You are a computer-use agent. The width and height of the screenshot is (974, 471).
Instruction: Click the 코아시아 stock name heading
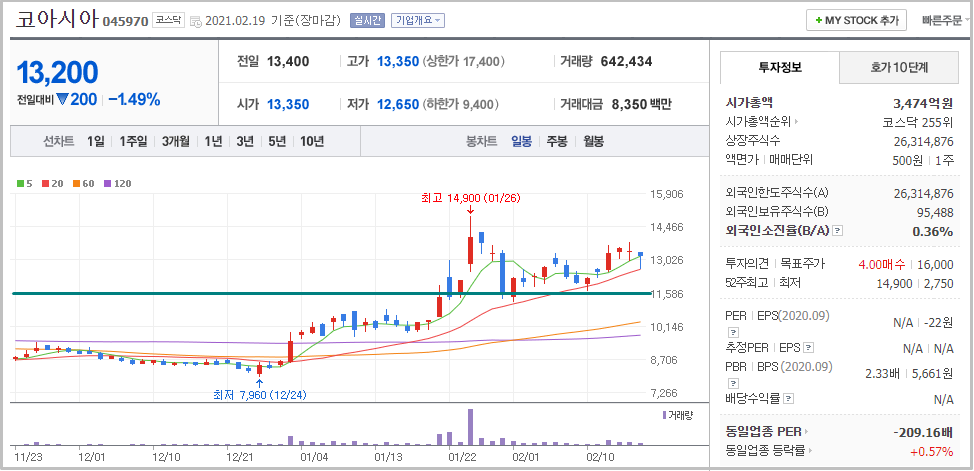[x=57, y=19]
